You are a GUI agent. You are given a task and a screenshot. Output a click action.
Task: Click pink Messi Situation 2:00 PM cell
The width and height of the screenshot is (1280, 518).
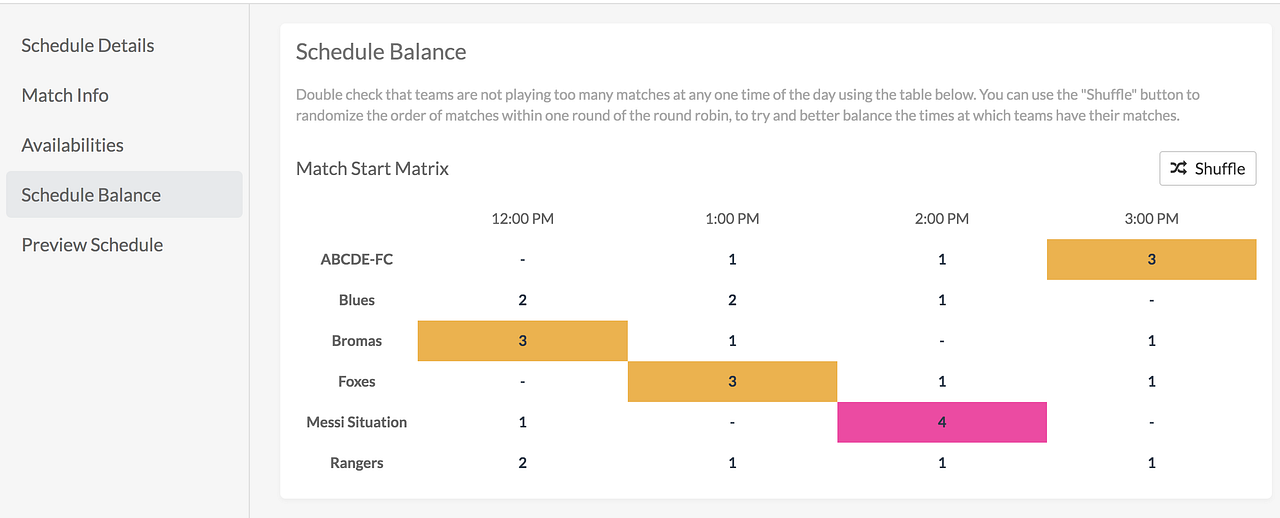click(941, 422)
